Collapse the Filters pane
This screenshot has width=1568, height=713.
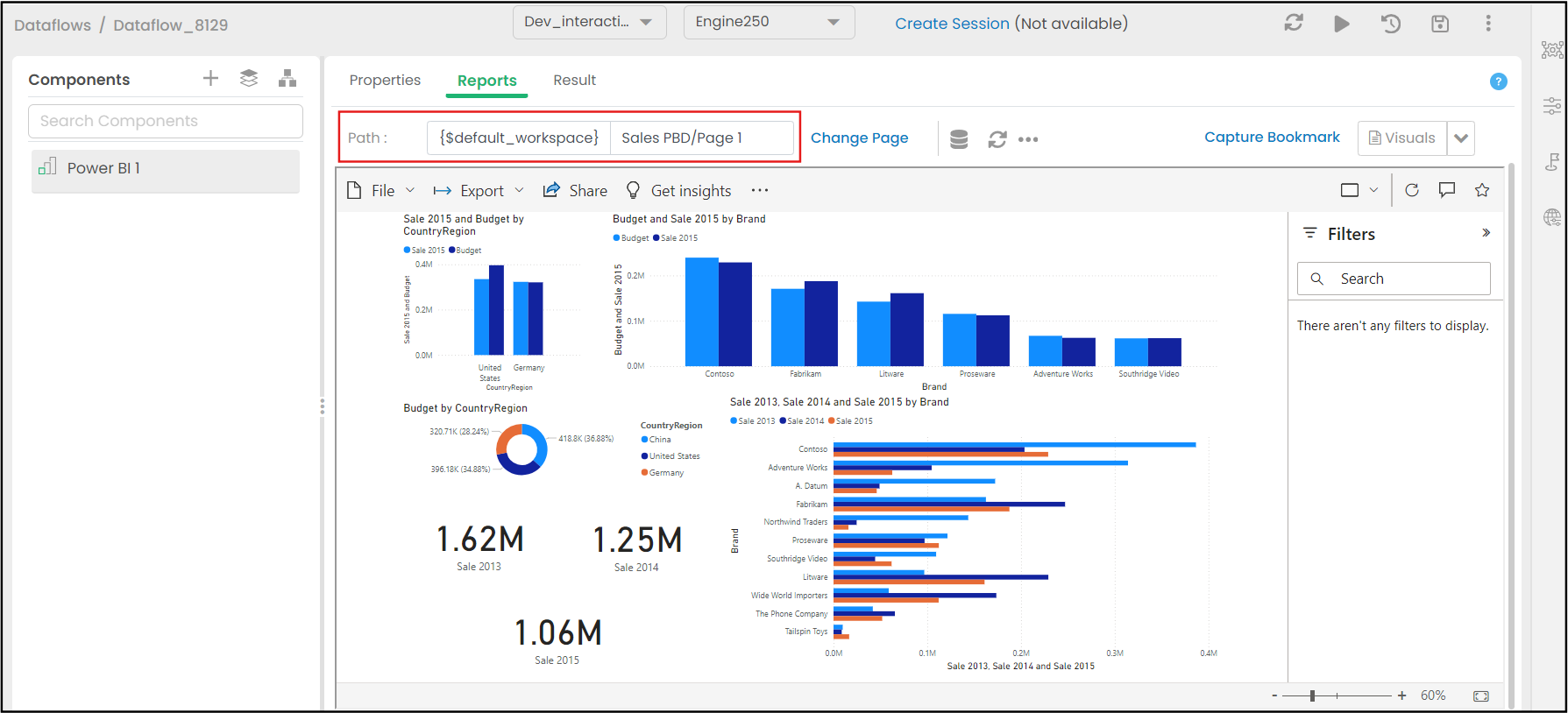1486,233
